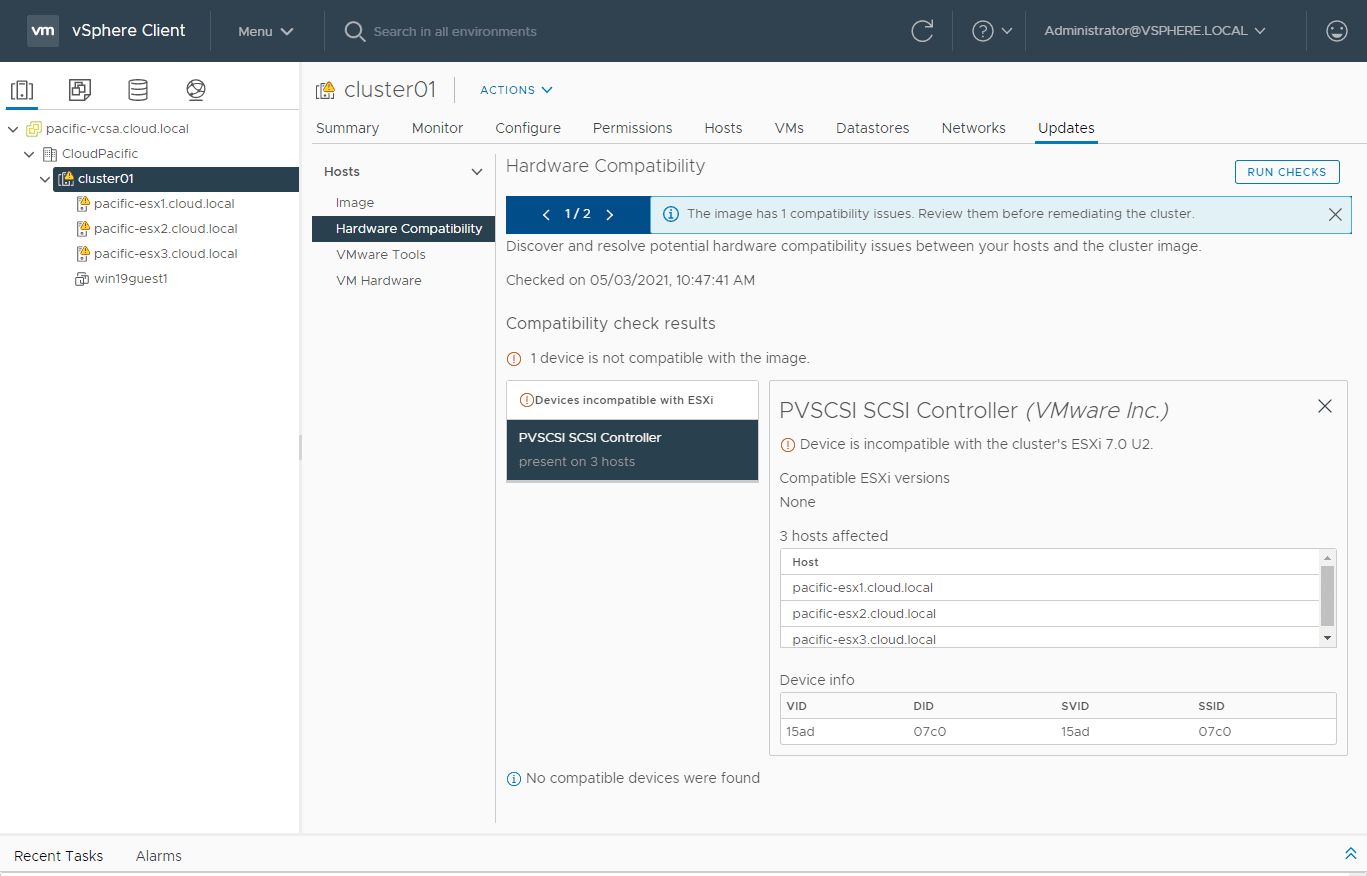Dismiss the compatibility issues info banner
The height and width of the screenshot is (876, 1367).
point(1335,214)
